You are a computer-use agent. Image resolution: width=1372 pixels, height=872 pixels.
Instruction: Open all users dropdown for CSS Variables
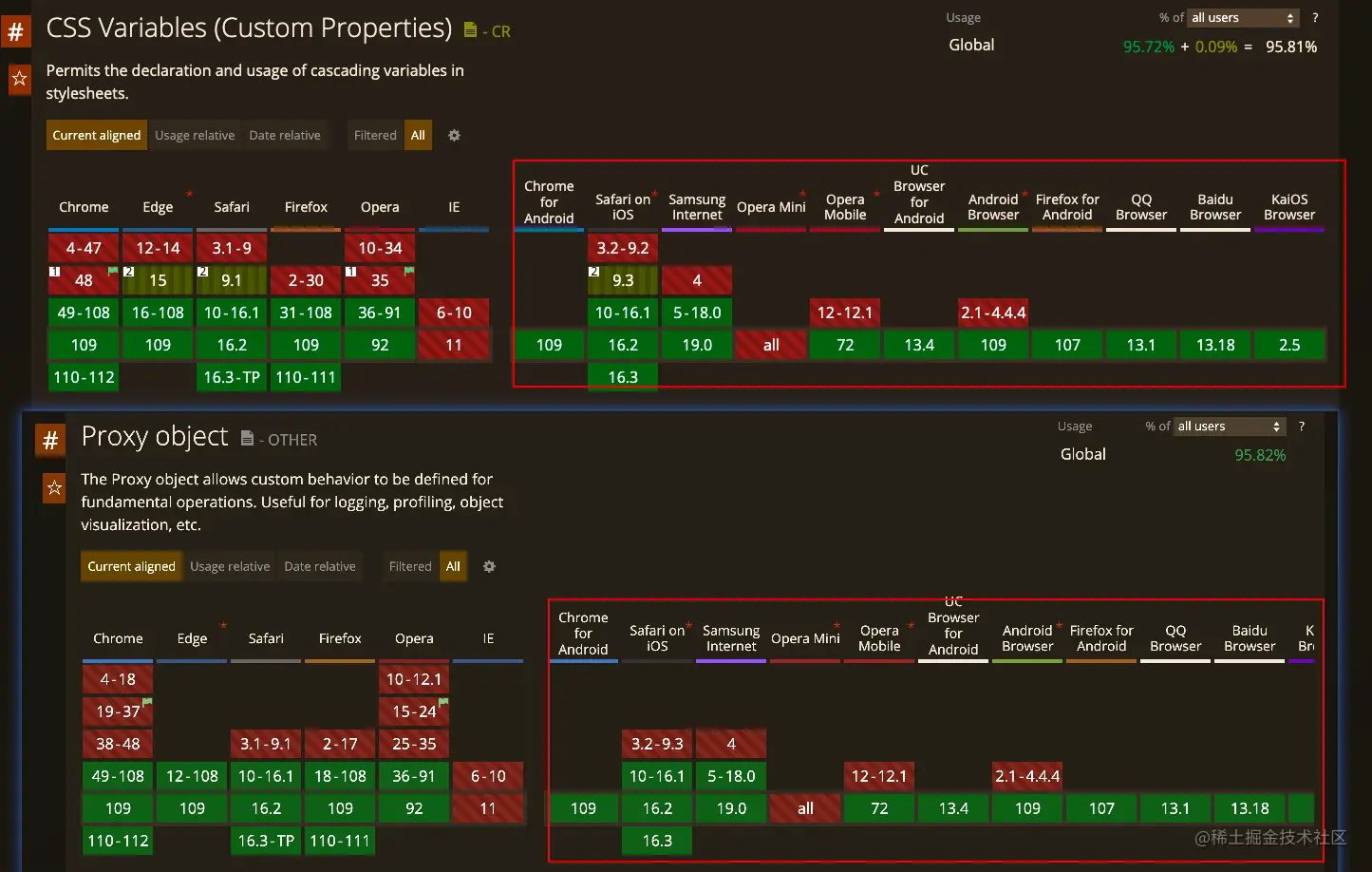[1243, 17]
